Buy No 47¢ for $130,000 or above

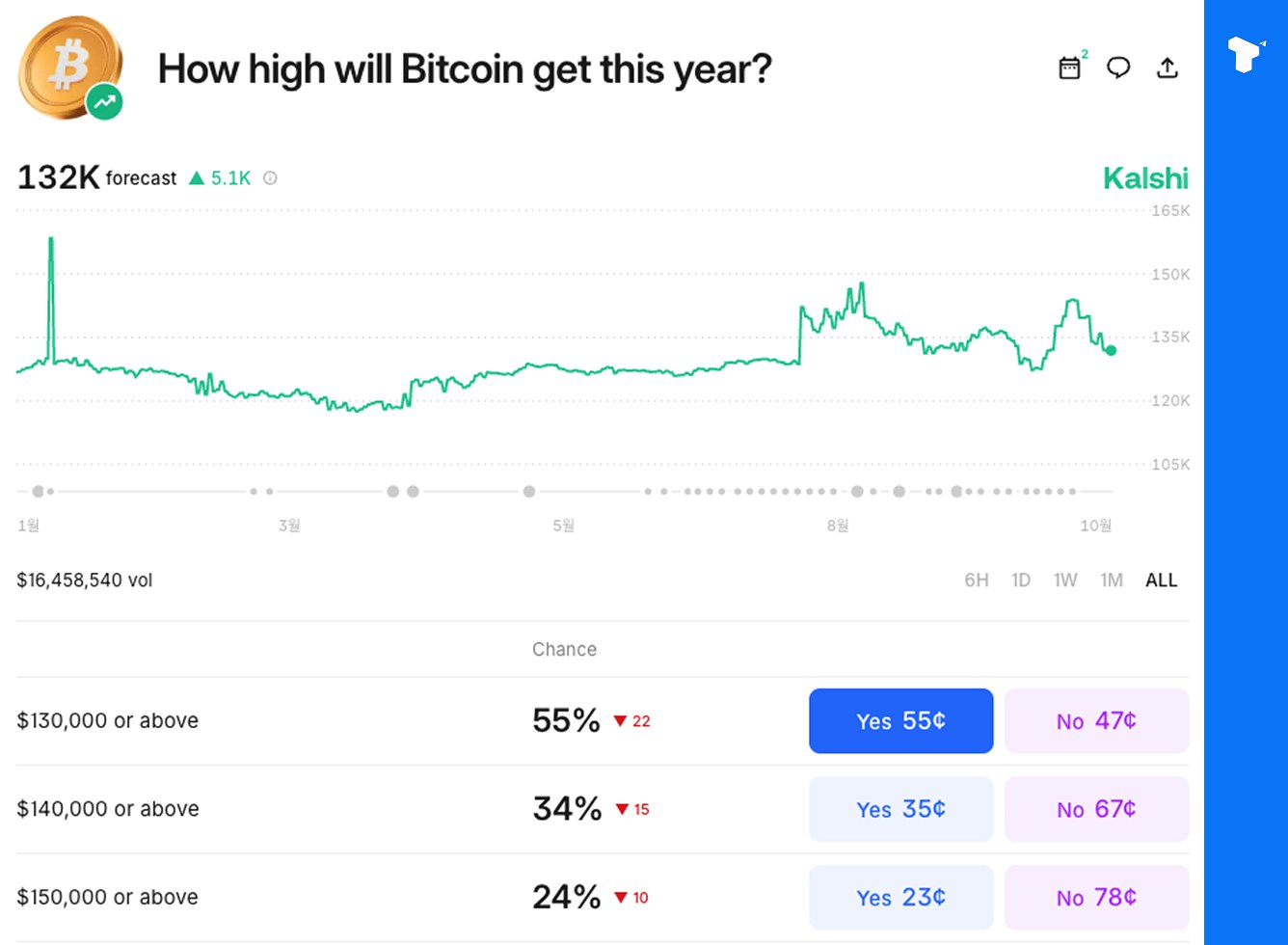tap(1096, 720)
